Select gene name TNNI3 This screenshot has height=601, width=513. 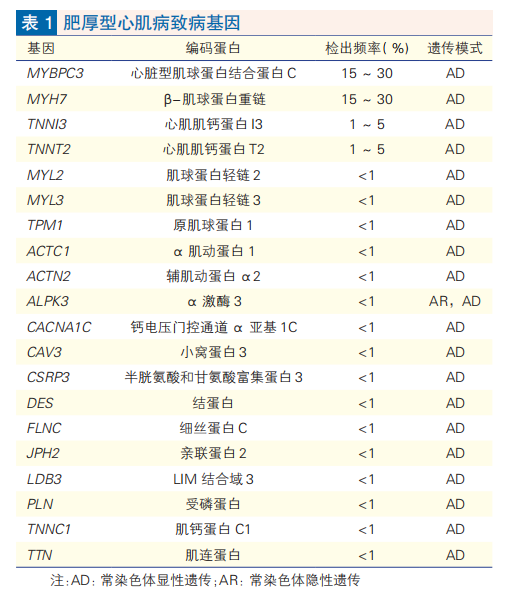[47, 124]
